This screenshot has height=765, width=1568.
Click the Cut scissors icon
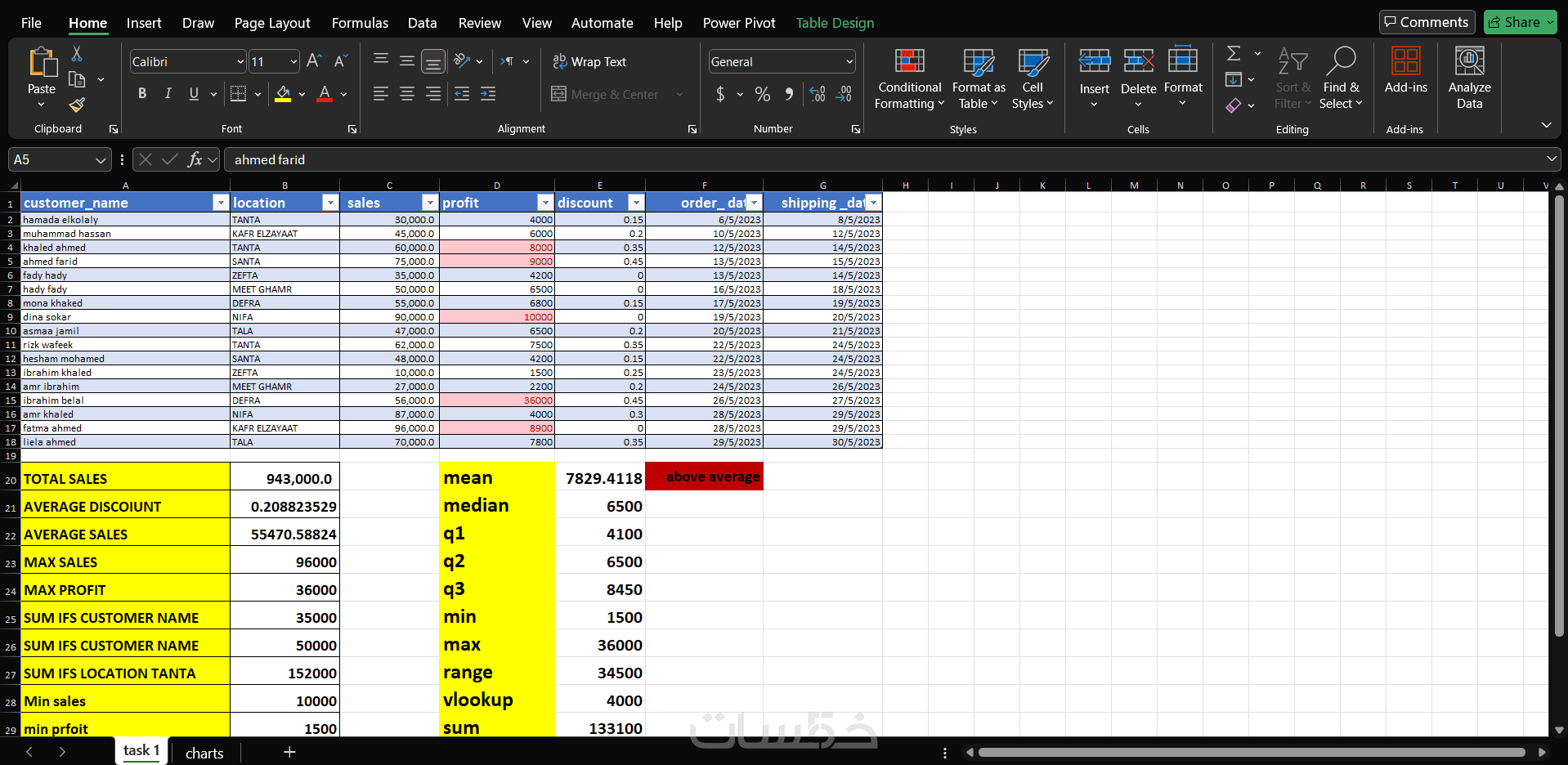point(77,54)
